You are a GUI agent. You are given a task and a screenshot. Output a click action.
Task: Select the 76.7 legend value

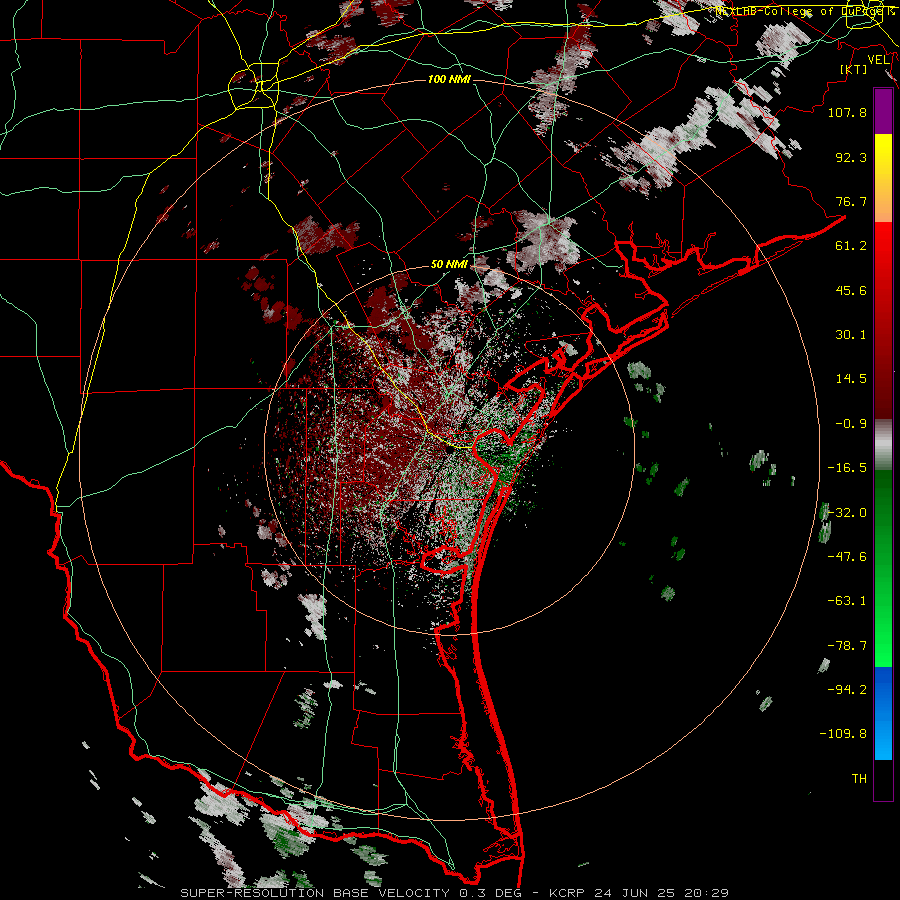tap(851, 201)
